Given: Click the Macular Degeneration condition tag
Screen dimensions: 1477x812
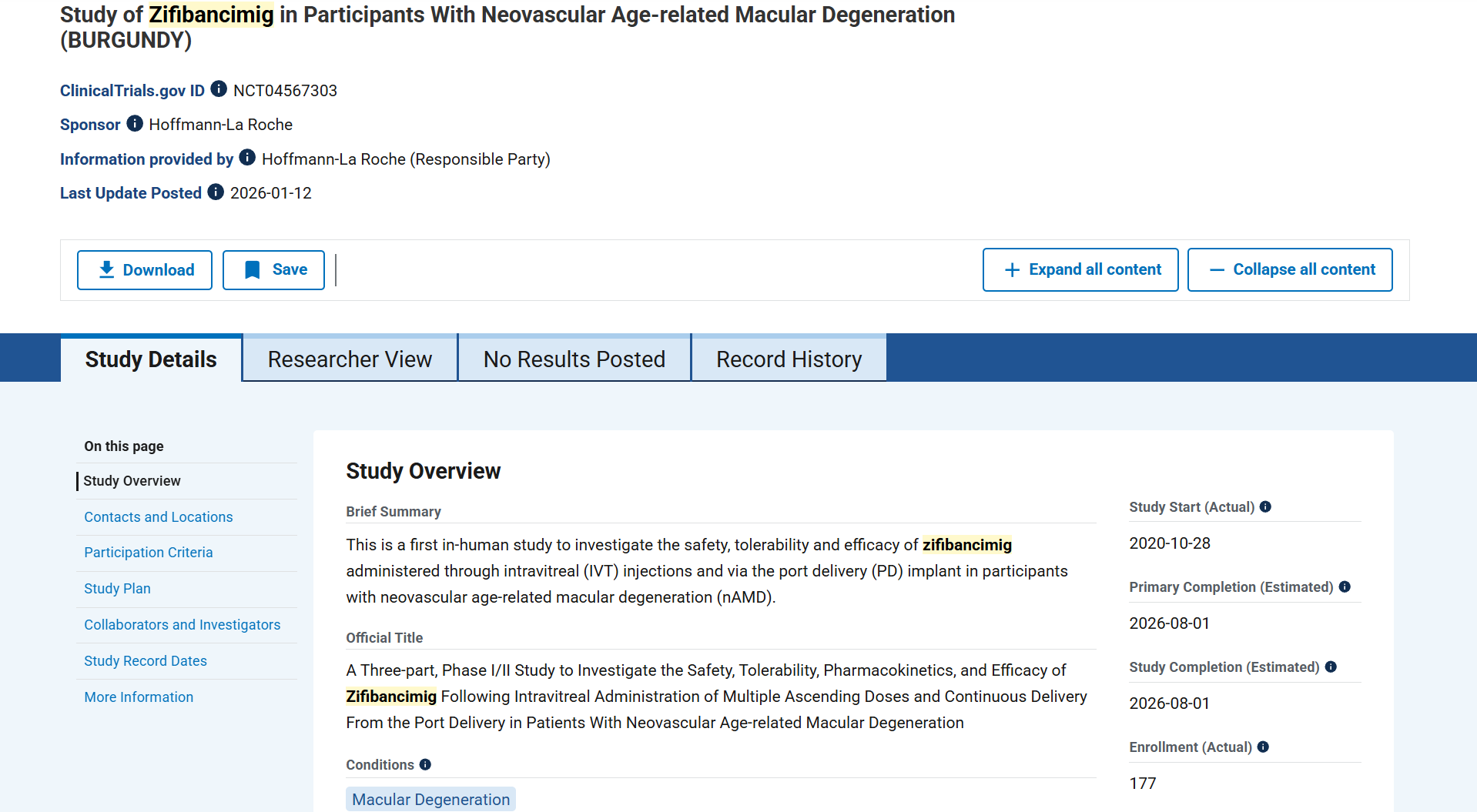Looking at the screenshot, I should pos(430,799).
